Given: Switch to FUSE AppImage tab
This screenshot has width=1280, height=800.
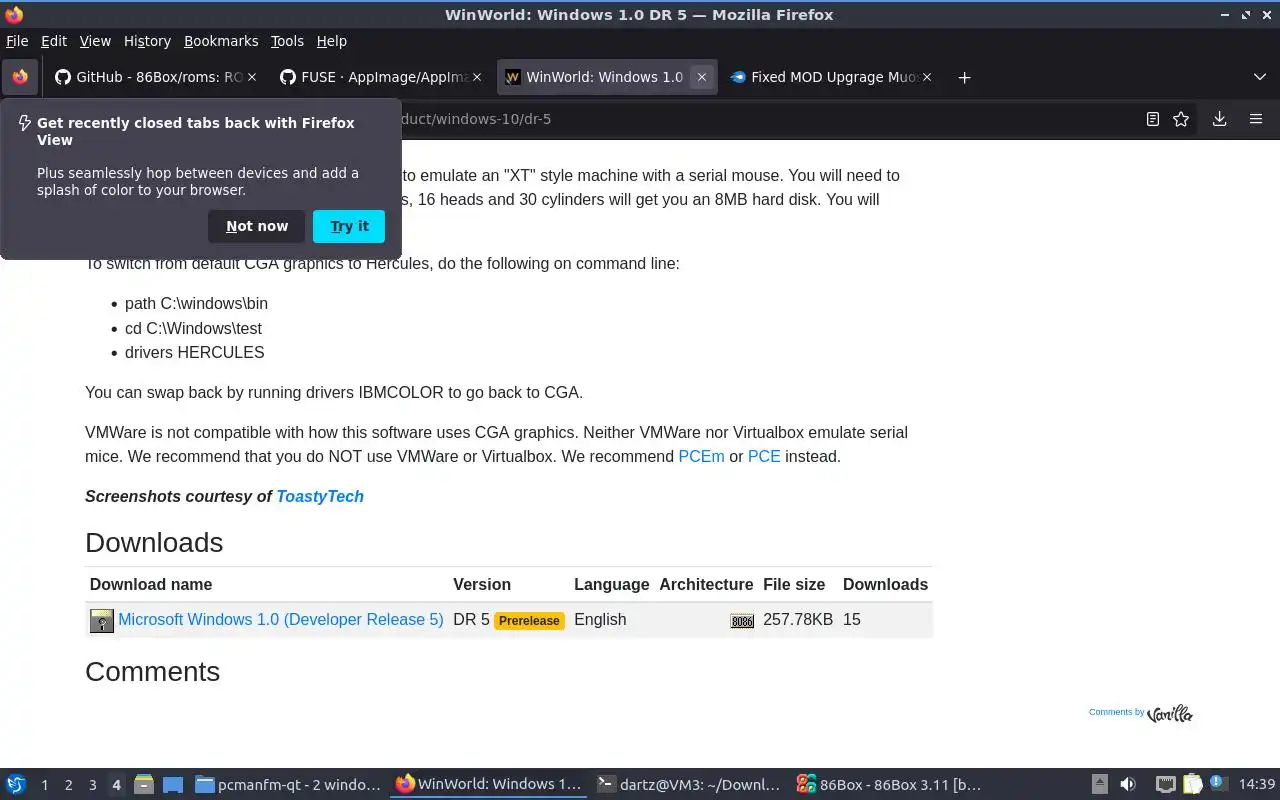Looking at the screenshot, I should pyautogui.click(x=380, y=77).
